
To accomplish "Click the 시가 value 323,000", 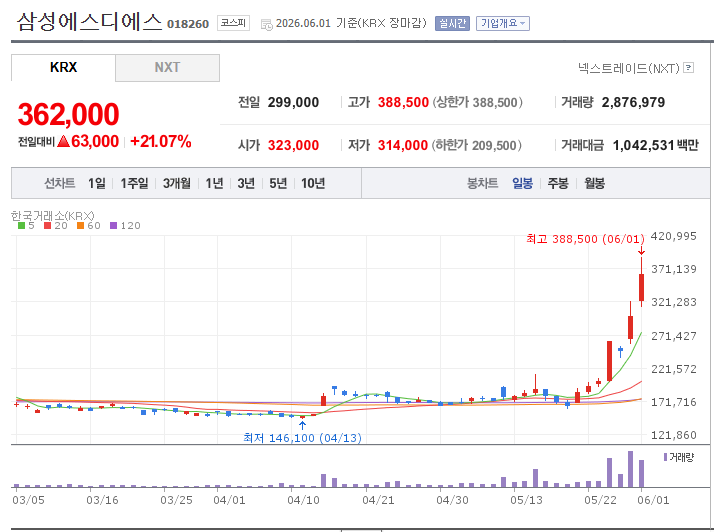I will click(293, 145).
